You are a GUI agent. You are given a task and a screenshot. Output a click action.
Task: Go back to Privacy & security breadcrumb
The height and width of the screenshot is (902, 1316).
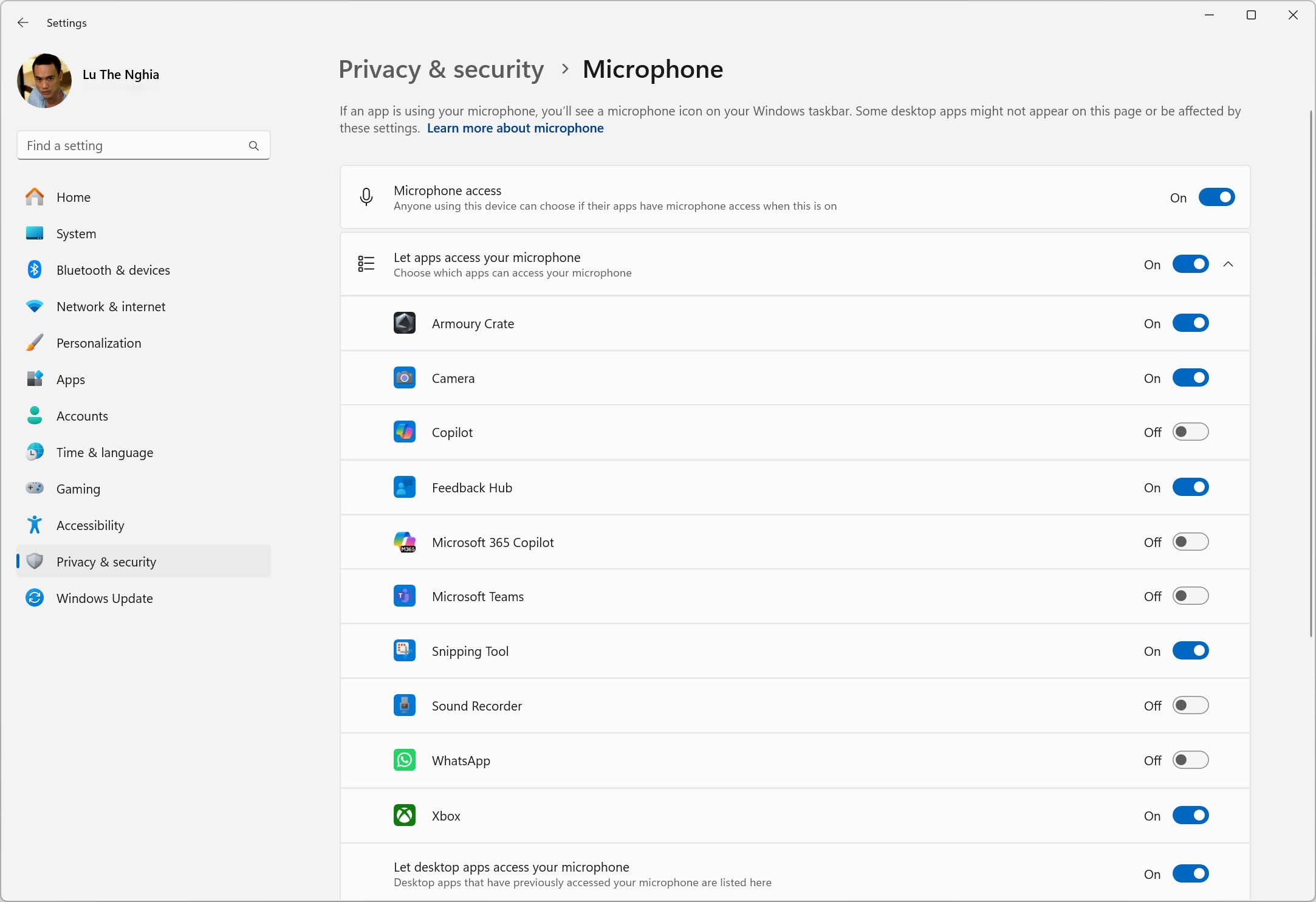pos(440,69)
